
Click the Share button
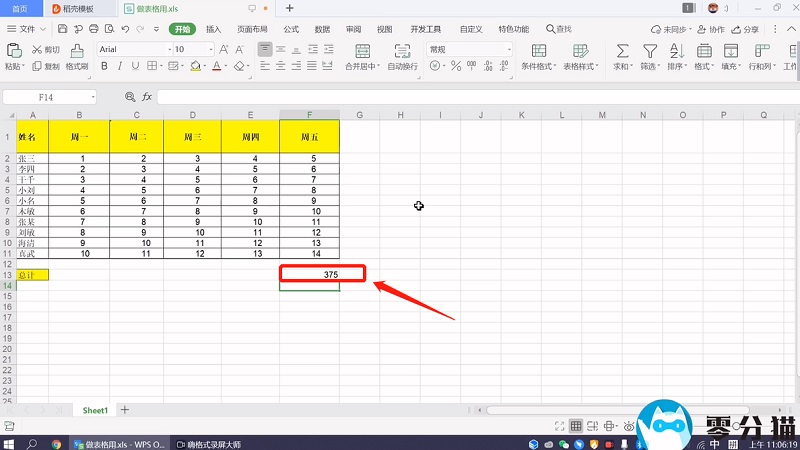[x=745, y=30]
